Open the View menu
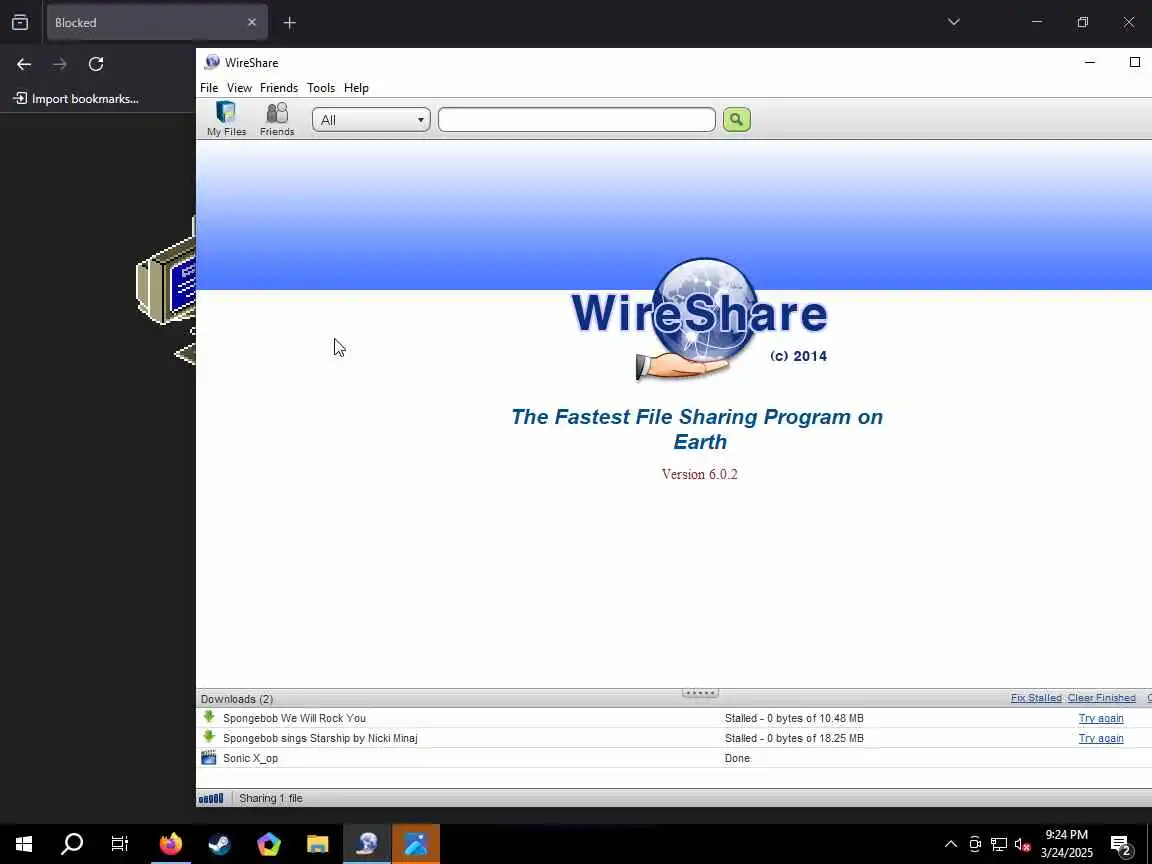The height and width of the screenshot is (864, 1152). click(x=240, y=87)
